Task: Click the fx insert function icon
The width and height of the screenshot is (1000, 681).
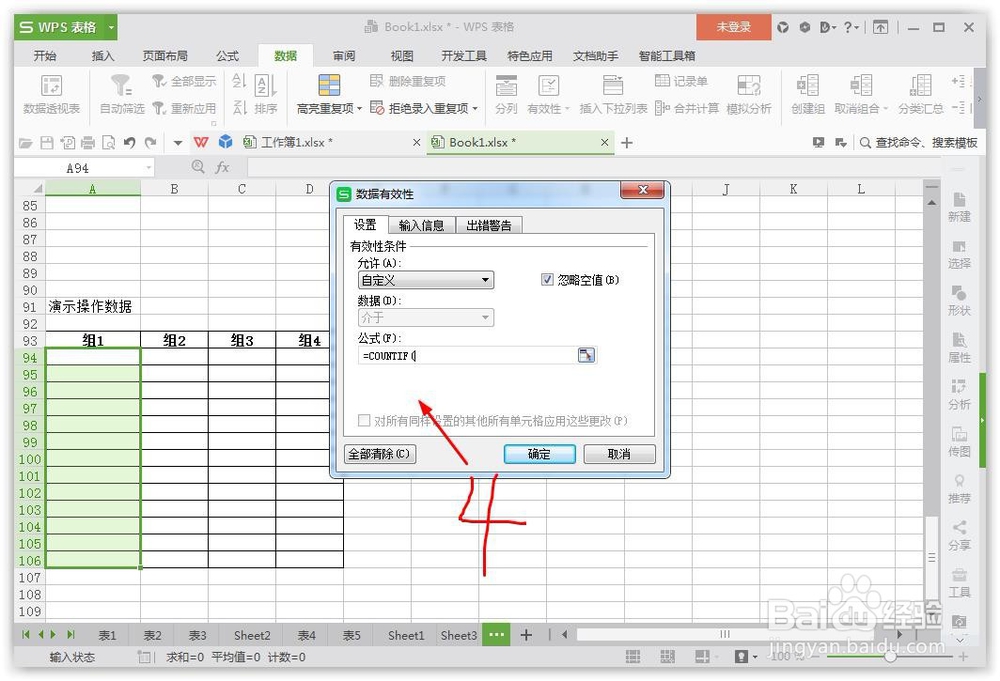Action: coord(222,168)
